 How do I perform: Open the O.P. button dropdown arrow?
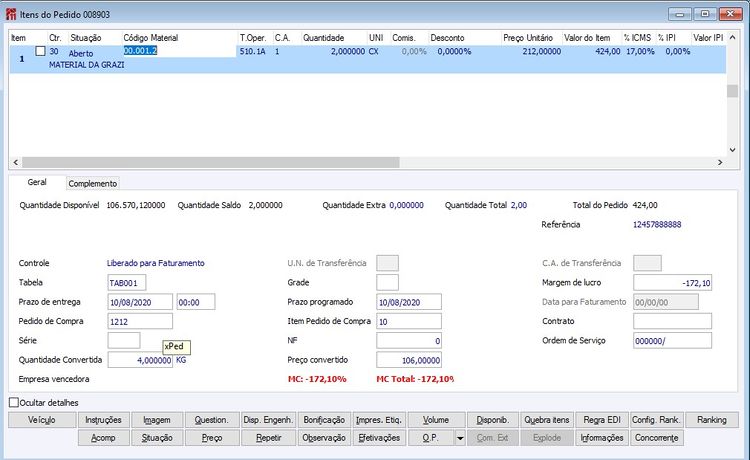pos(460,438)
